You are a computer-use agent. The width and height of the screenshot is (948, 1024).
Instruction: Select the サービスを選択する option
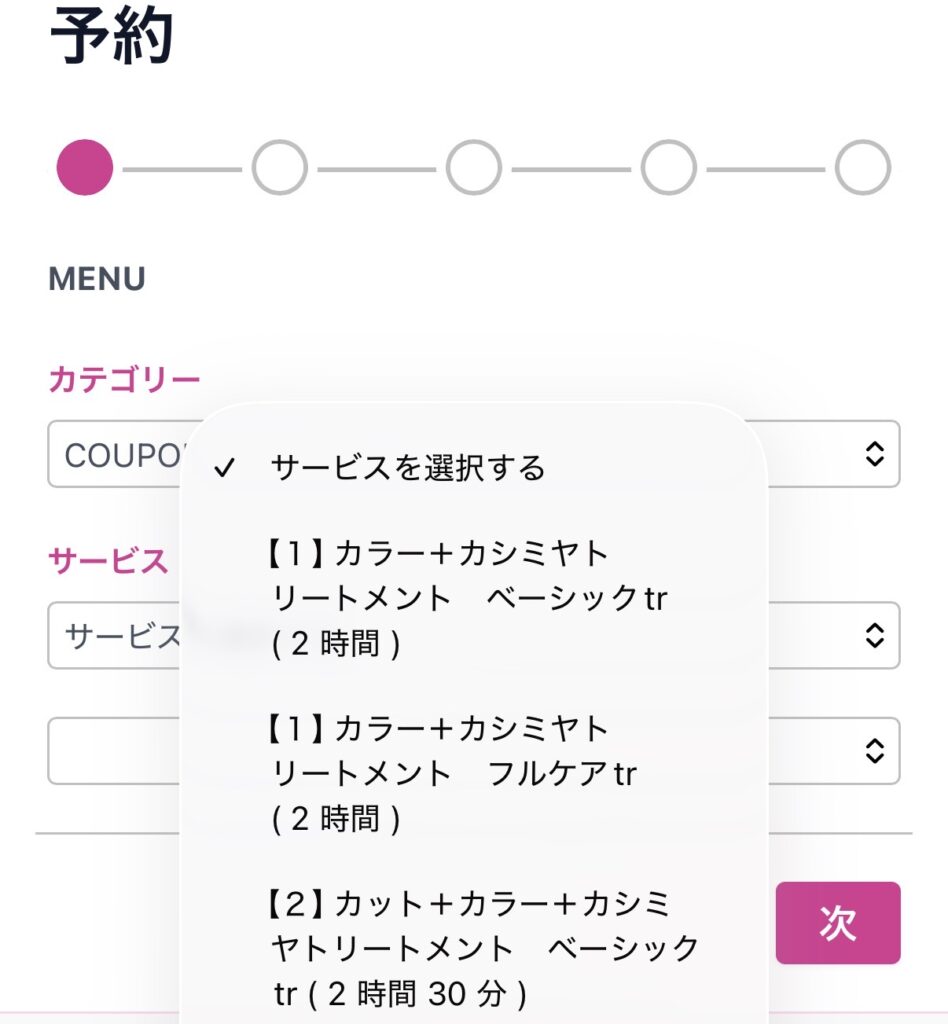point(408,468)
